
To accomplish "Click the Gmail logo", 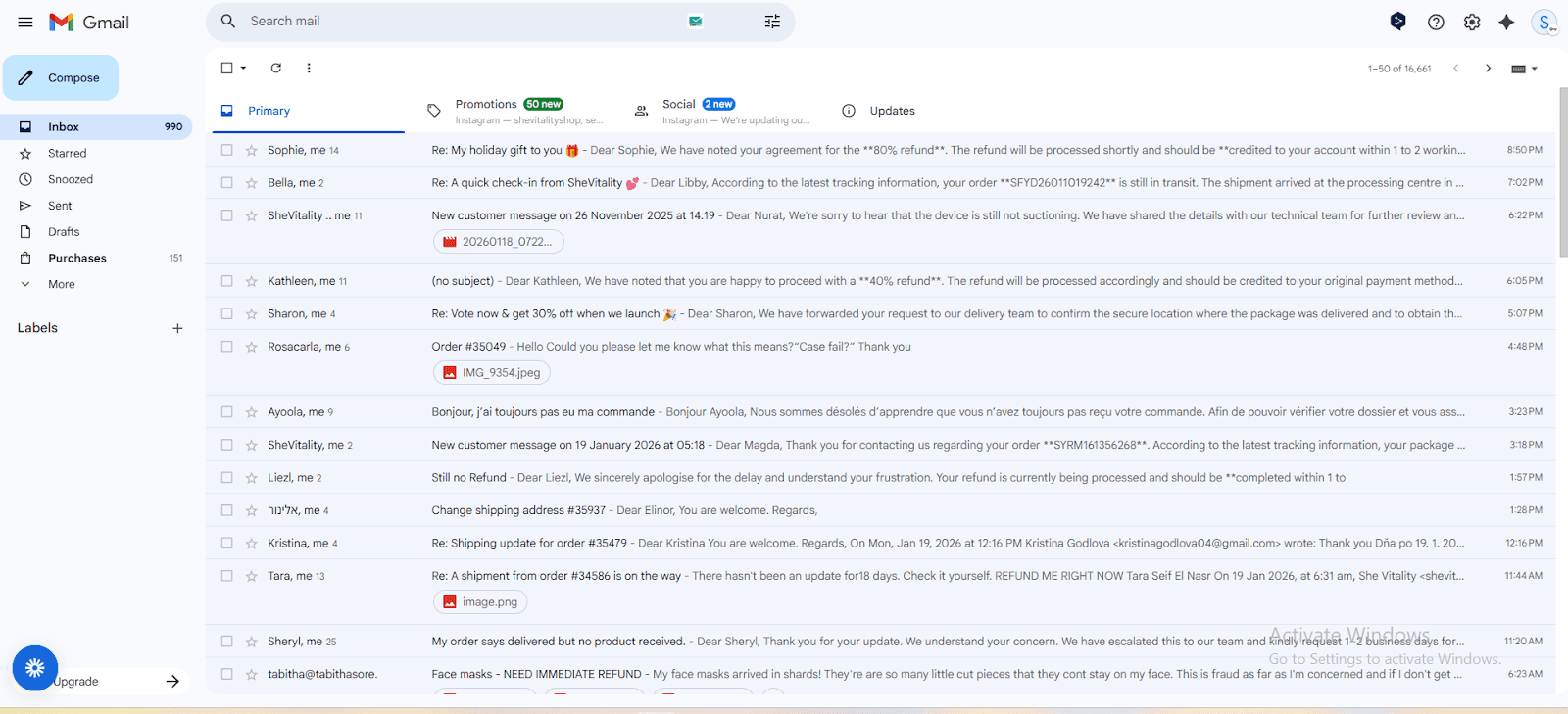I will pyautogui.click(x=89, y=22).
